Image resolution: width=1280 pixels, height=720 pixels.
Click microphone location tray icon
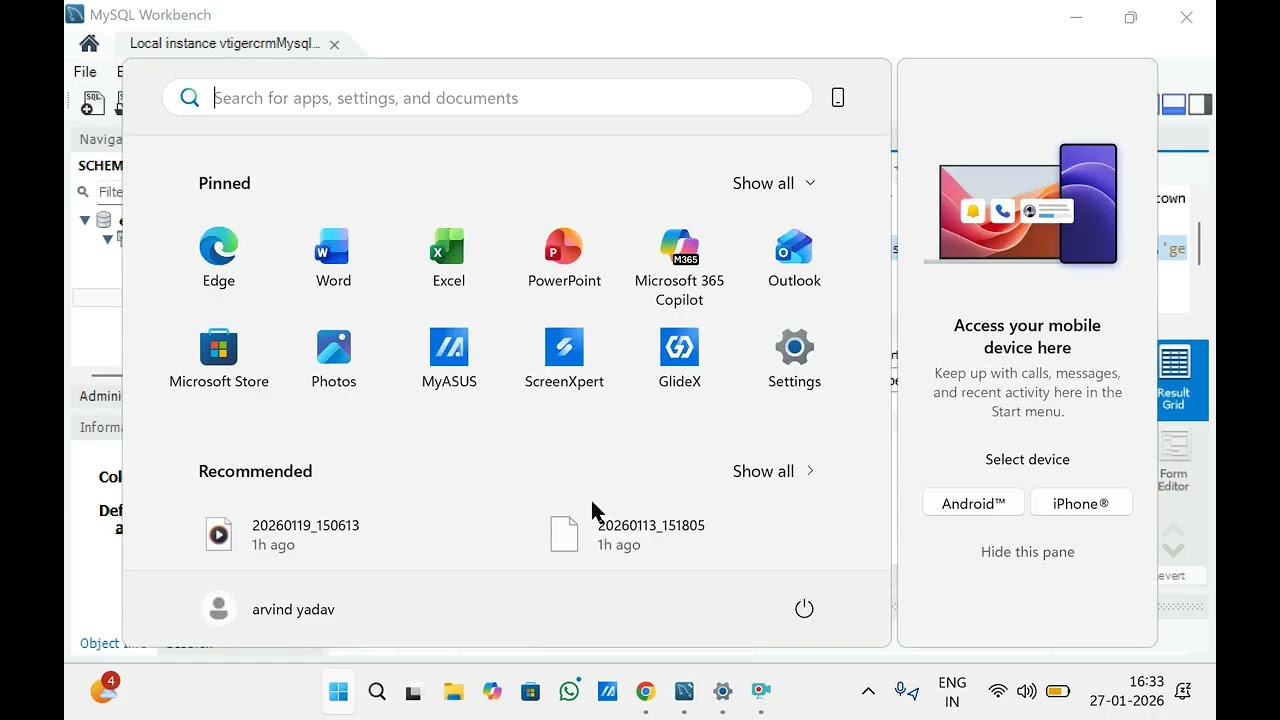906,691
